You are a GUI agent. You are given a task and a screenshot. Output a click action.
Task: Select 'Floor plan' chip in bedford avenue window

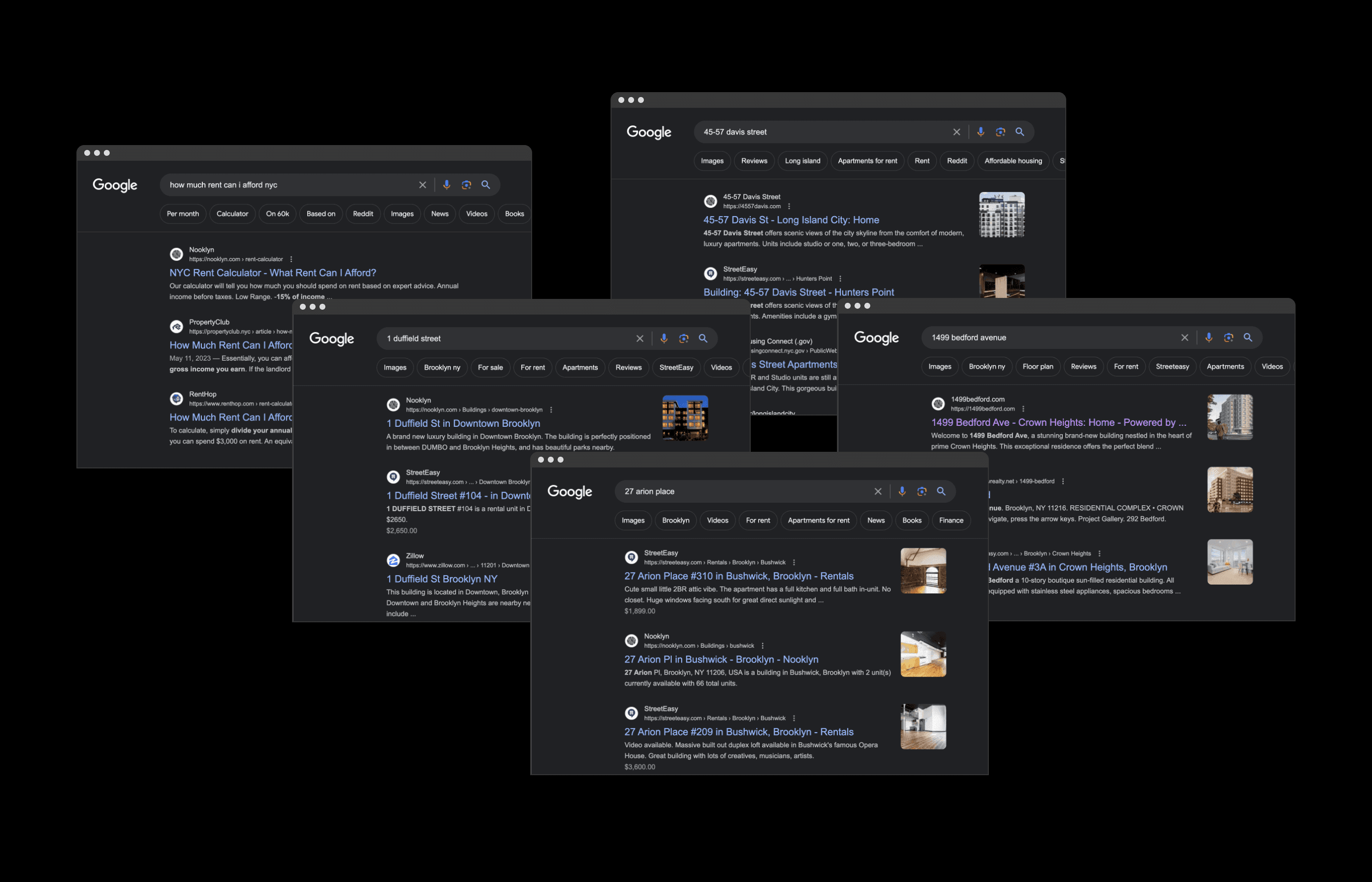pyautogui.click(x=1038, y=367)
